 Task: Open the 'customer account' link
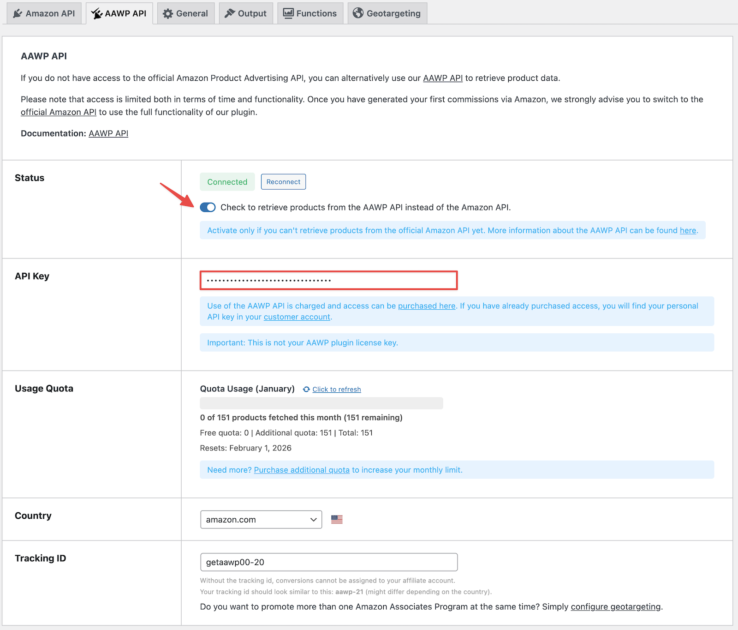297,317
